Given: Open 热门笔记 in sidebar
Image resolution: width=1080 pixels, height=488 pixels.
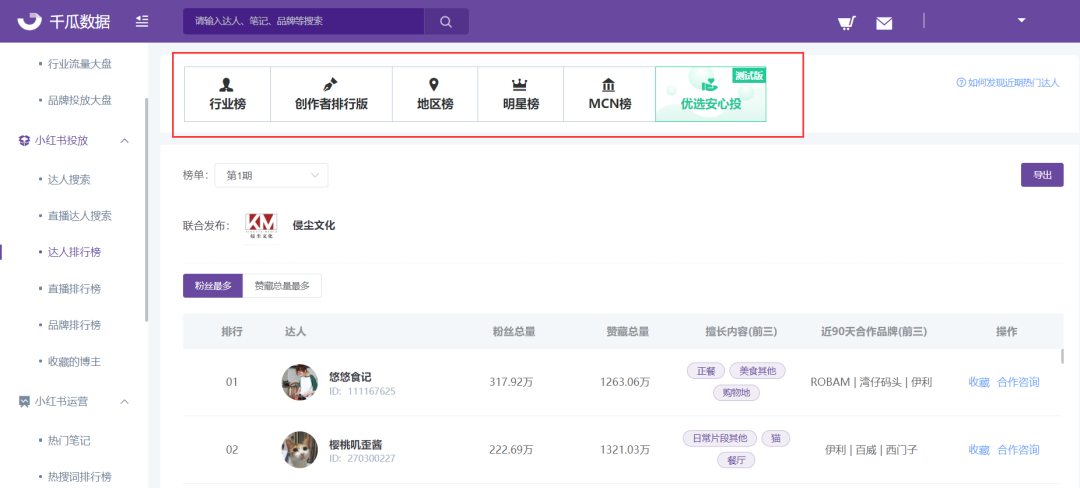Looking at the screenshot, I should [69, 441].
